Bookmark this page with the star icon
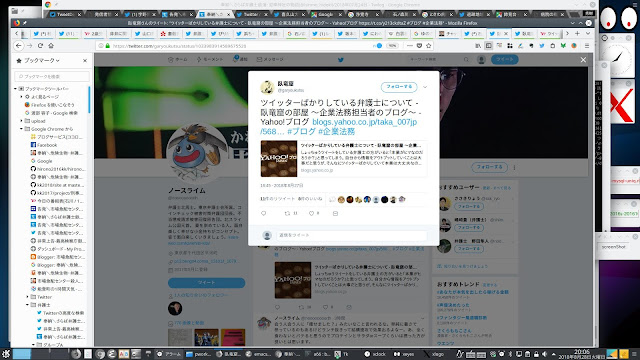640x360 pixels. (x=429, y=46)
